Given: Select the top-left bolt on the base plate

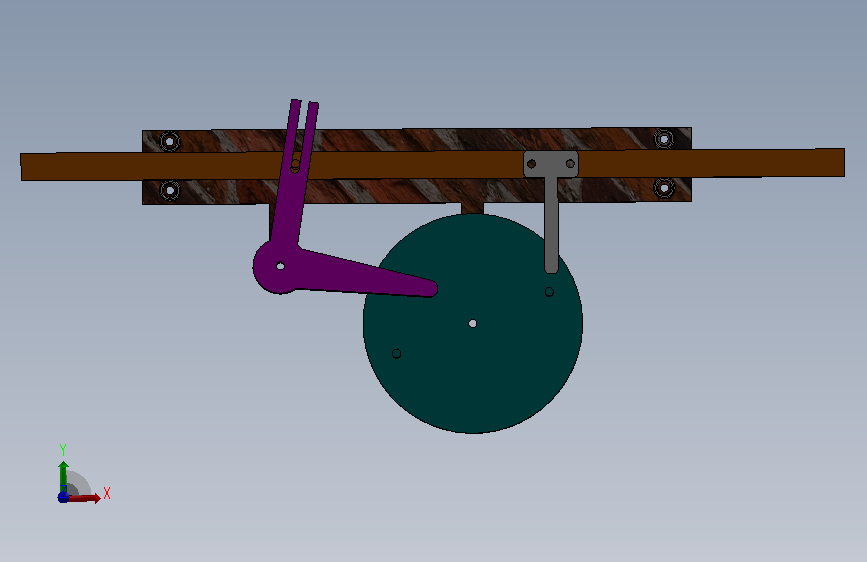Looking at the screenshot, I should point(170,142).
